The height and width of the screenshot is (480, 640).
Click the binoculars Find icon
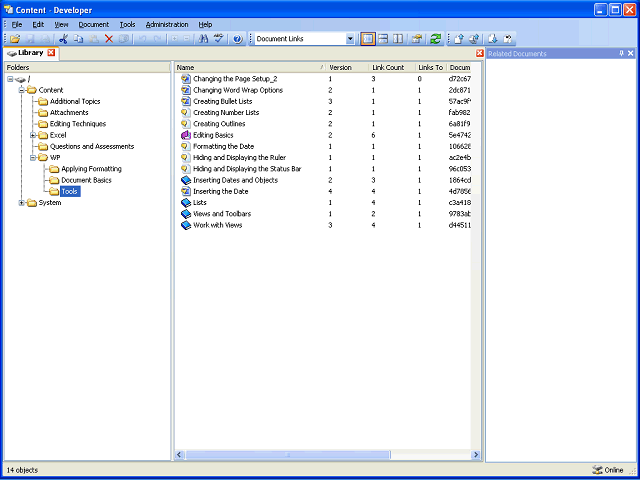click(203, 39)
